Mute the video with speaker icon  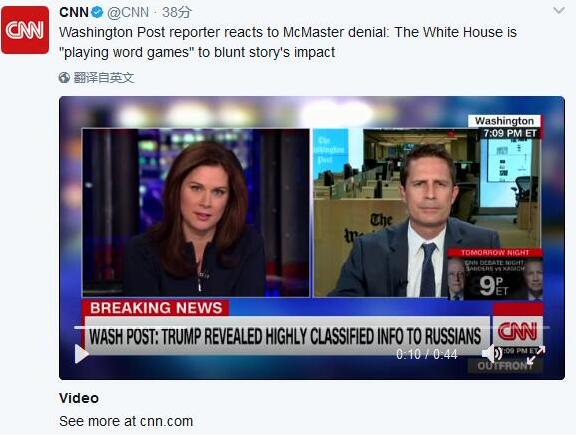pyautogui.click(x=492, y=353)
